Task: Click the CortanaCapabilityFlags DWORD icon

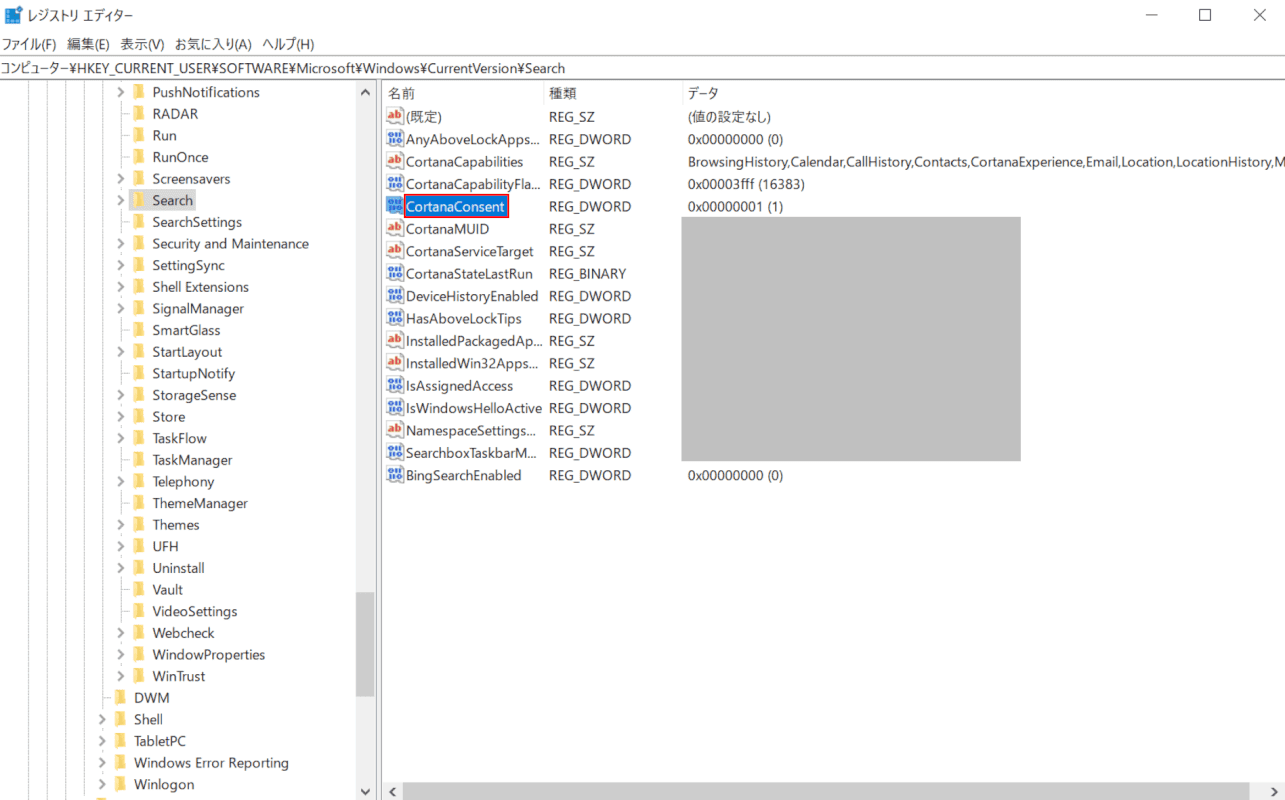Action: coord(394,184)
